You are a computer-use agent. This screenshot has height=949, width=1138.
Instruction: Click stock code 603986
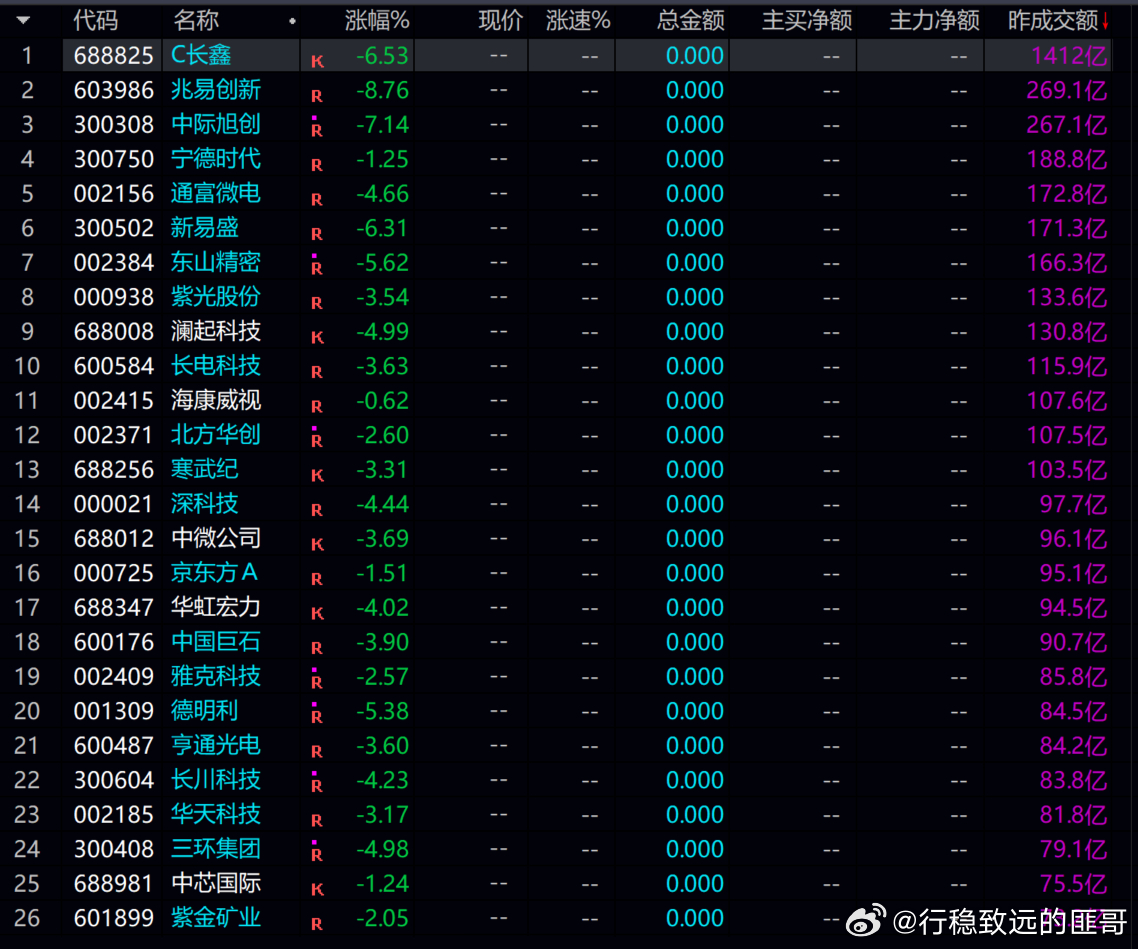tap(114, 90)
